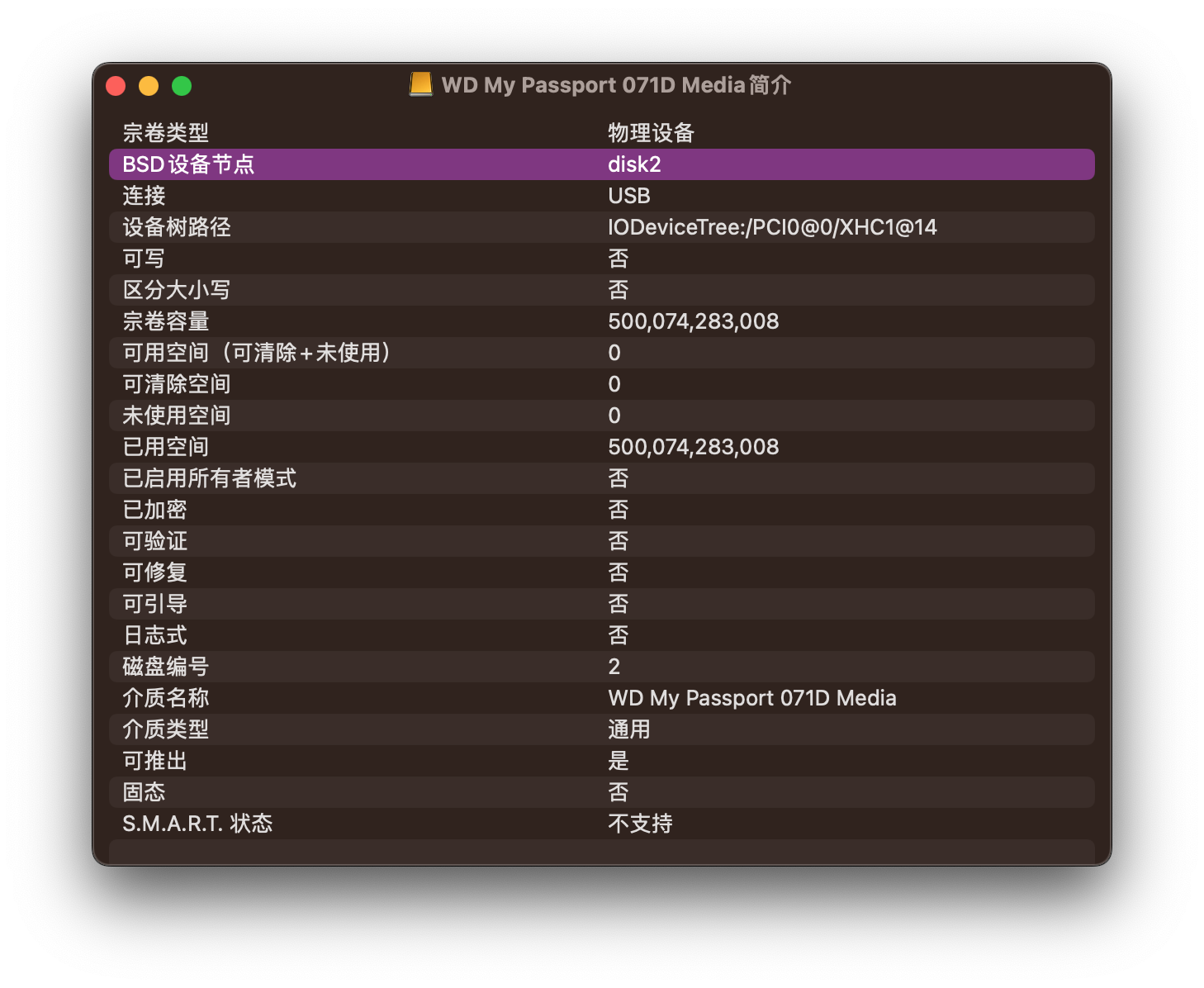Minimize the info window with yellow button
The height and width of the screenshot is (988, 1204).
tap(149, 86)
